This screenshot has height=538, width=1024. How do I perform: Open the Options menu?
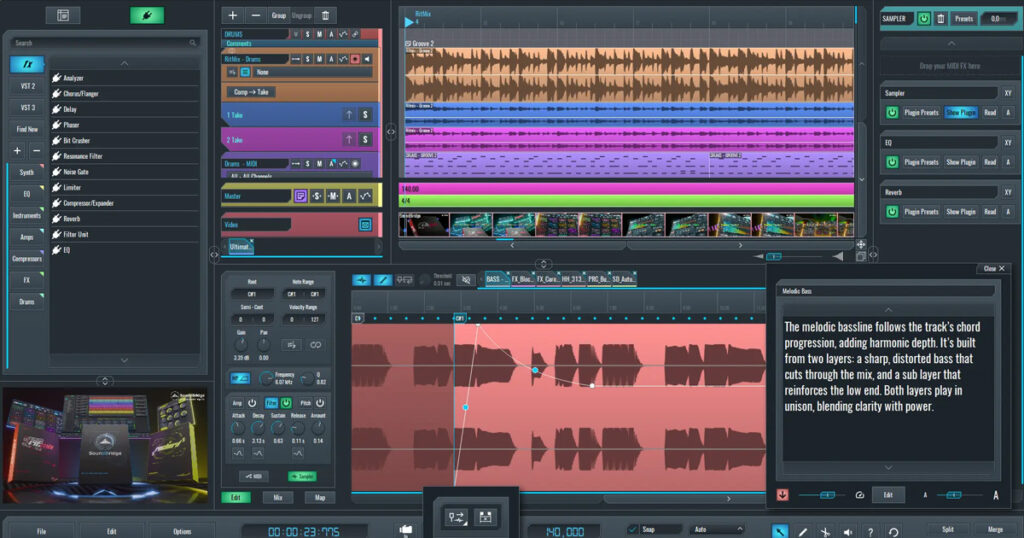tap(182, 531)
